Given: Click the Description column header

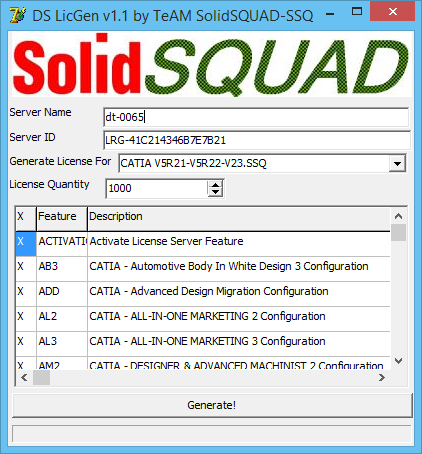Looking at the screenshot, I should [x=239, y=219].
